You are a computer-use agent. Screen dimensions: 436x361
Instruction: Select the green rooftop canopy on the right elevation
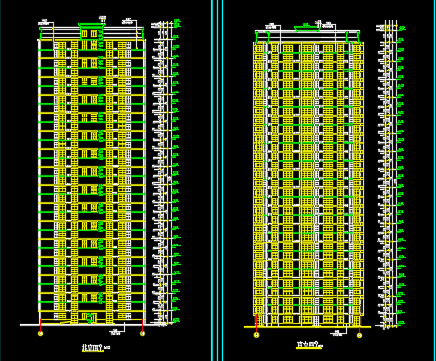(x=307, y=28)
